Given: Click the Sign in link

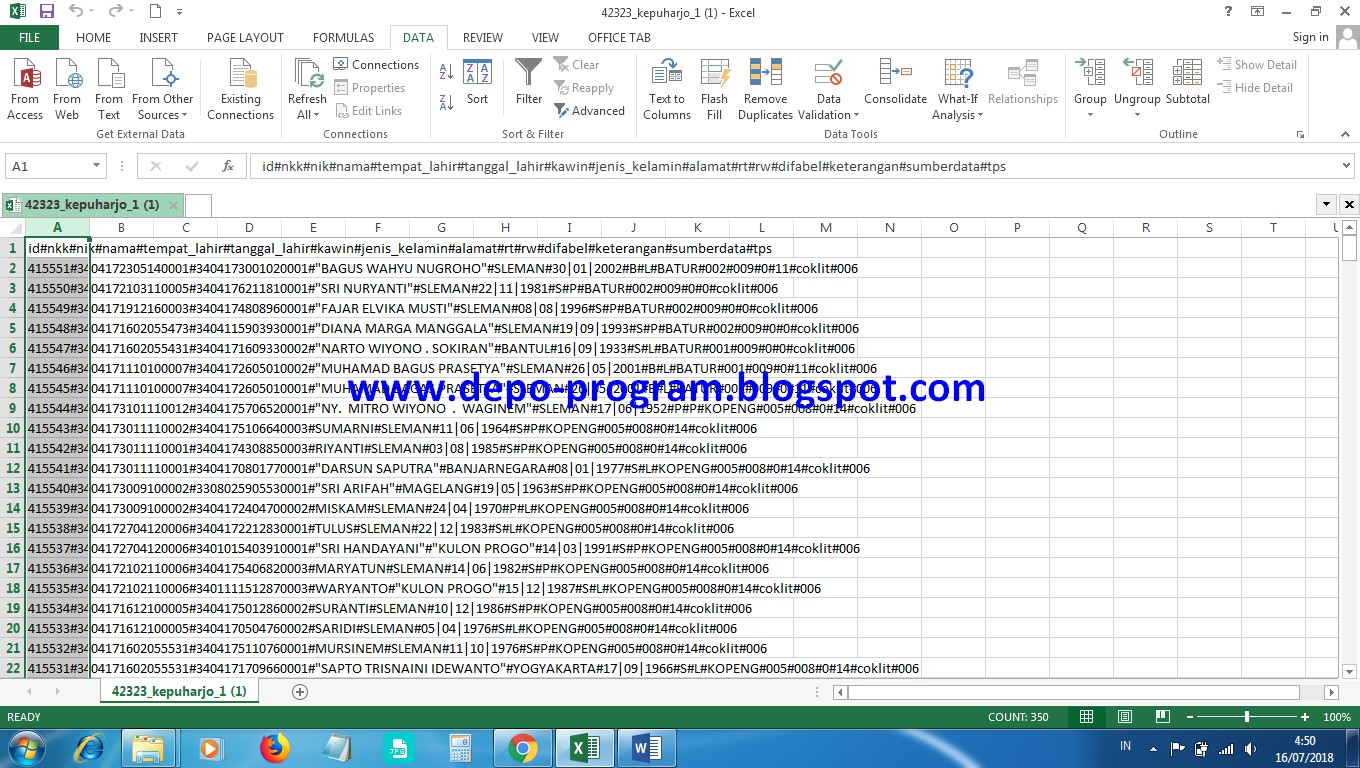Looking at the screenshot, I should [x=1310, y=37].
